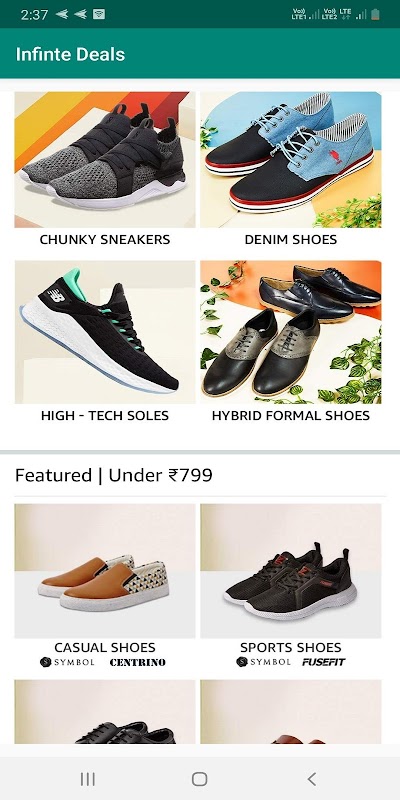The height and width of the screenshot is (800, 400).
Task: Open the Hybrid Formal Shoes image
Action: click(291, 332)
